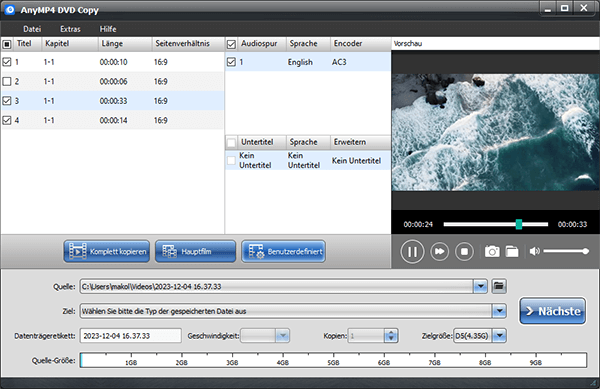Click the Nächste button
The image size is (600, 389).
553,311
